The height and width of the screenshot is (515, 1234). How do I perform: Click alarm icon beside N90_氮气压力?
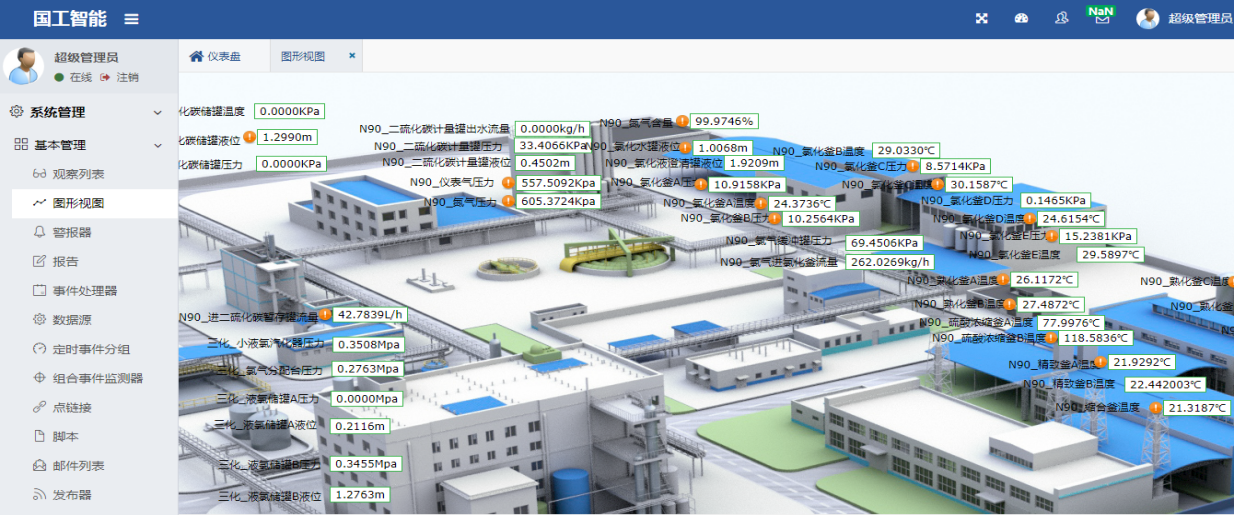(x=508, y=201)
